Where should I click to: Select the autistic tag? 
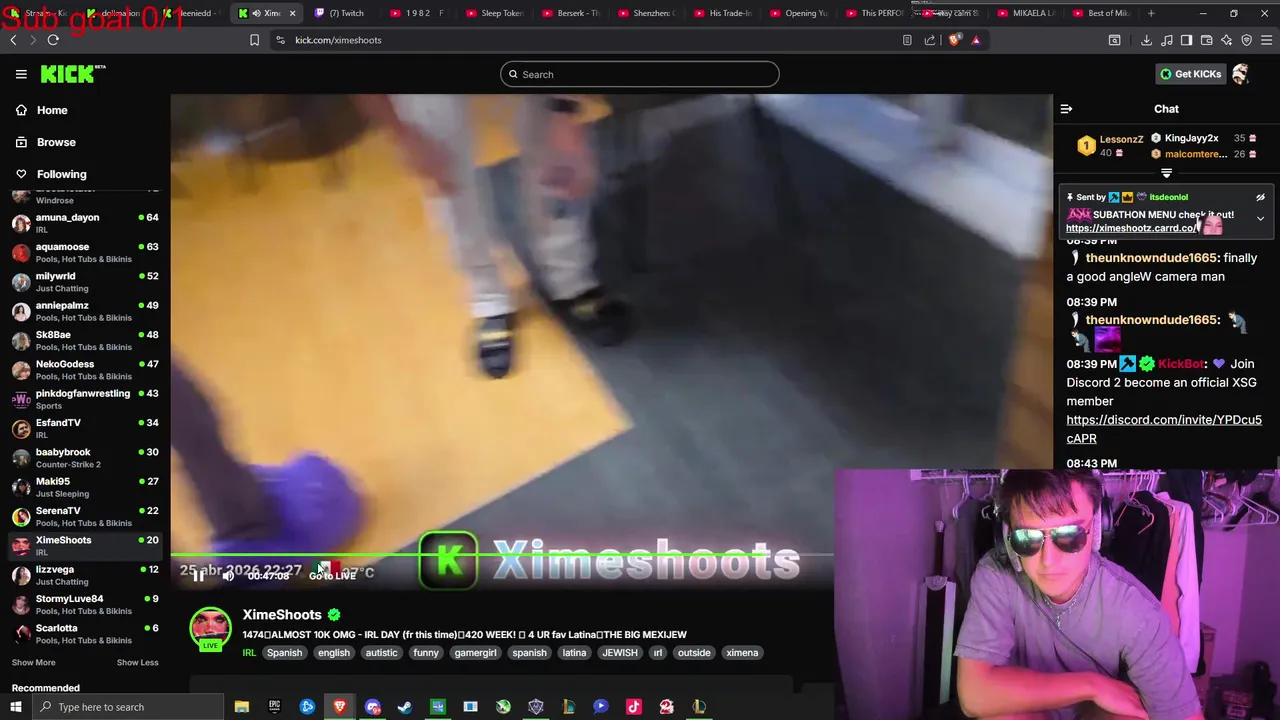click(381, 653)
